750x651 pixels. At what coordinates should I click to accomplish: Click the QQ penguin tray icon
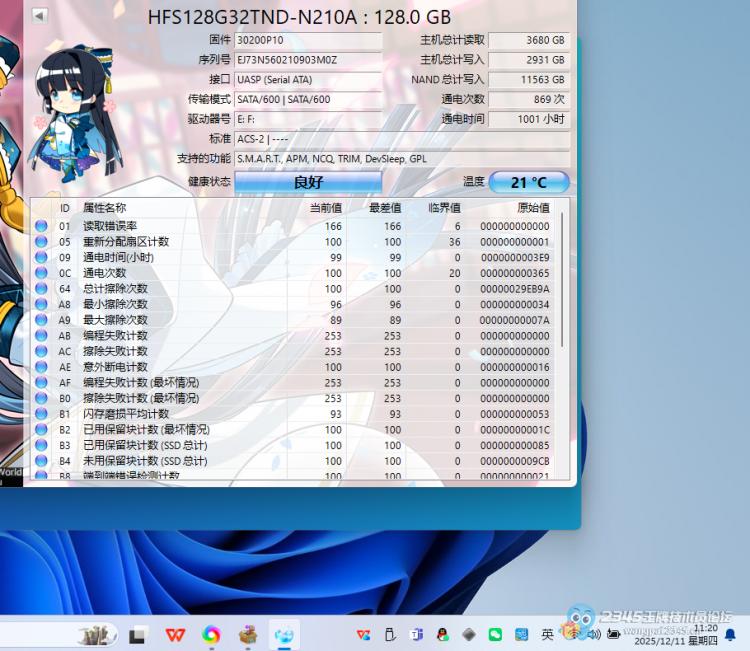point(442,634)
